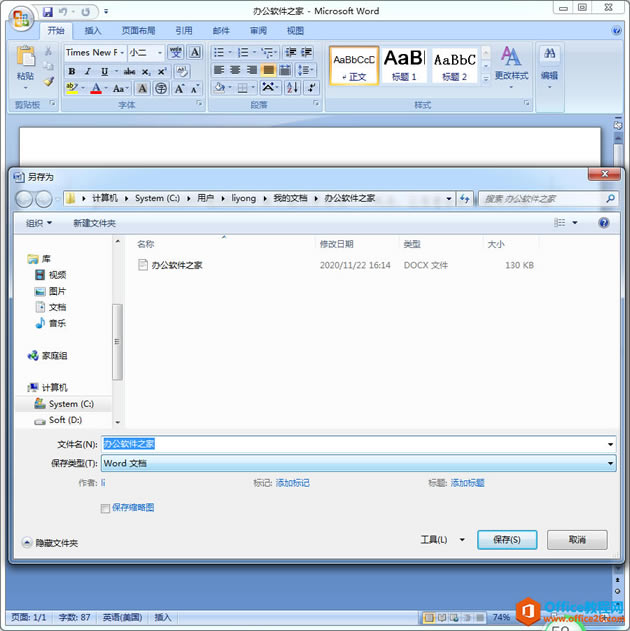This screenshot has height=631, width=630.
Task: Toggle Underline formatting
Action: [104, 71]
